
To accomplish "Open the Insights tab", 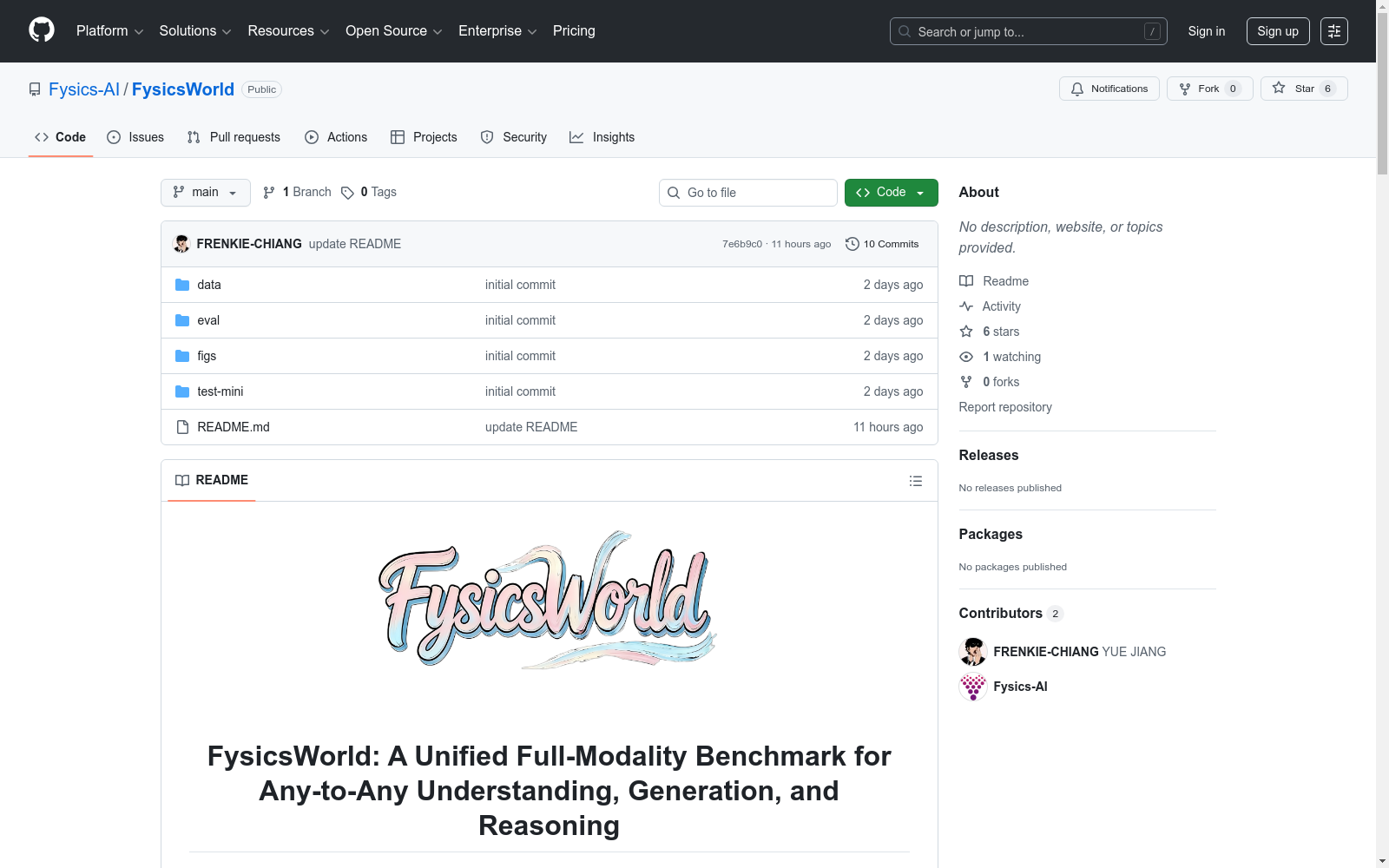I will coord(602,137).
